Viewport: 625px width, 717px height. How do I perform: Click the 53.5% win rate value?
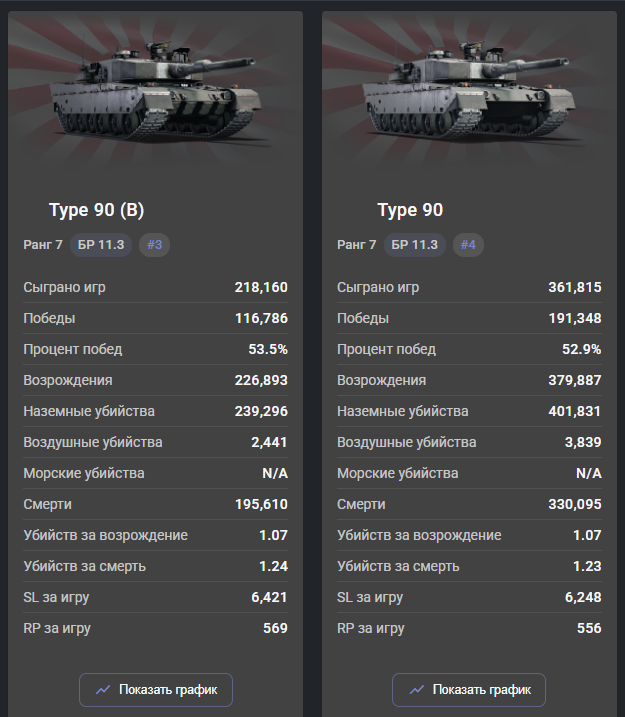268,349
